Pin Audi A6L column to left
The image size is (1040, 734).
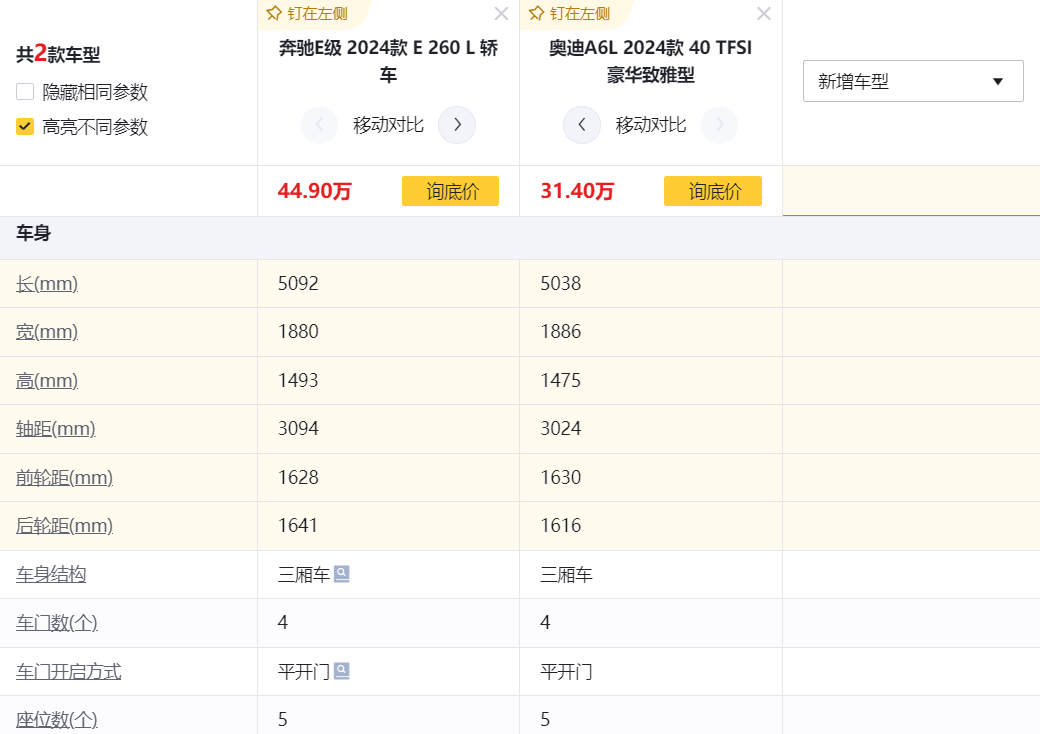570,13
